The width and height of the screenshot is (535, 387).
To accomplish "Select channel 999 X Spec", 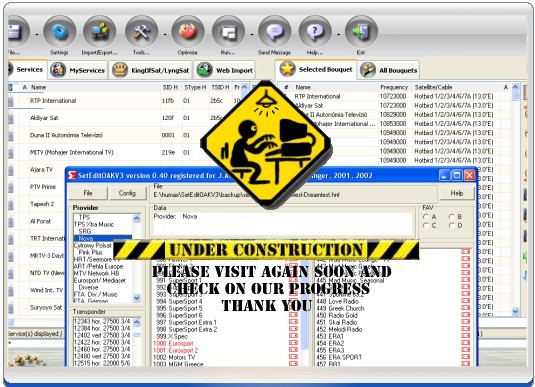I will [x=172, y=336].
